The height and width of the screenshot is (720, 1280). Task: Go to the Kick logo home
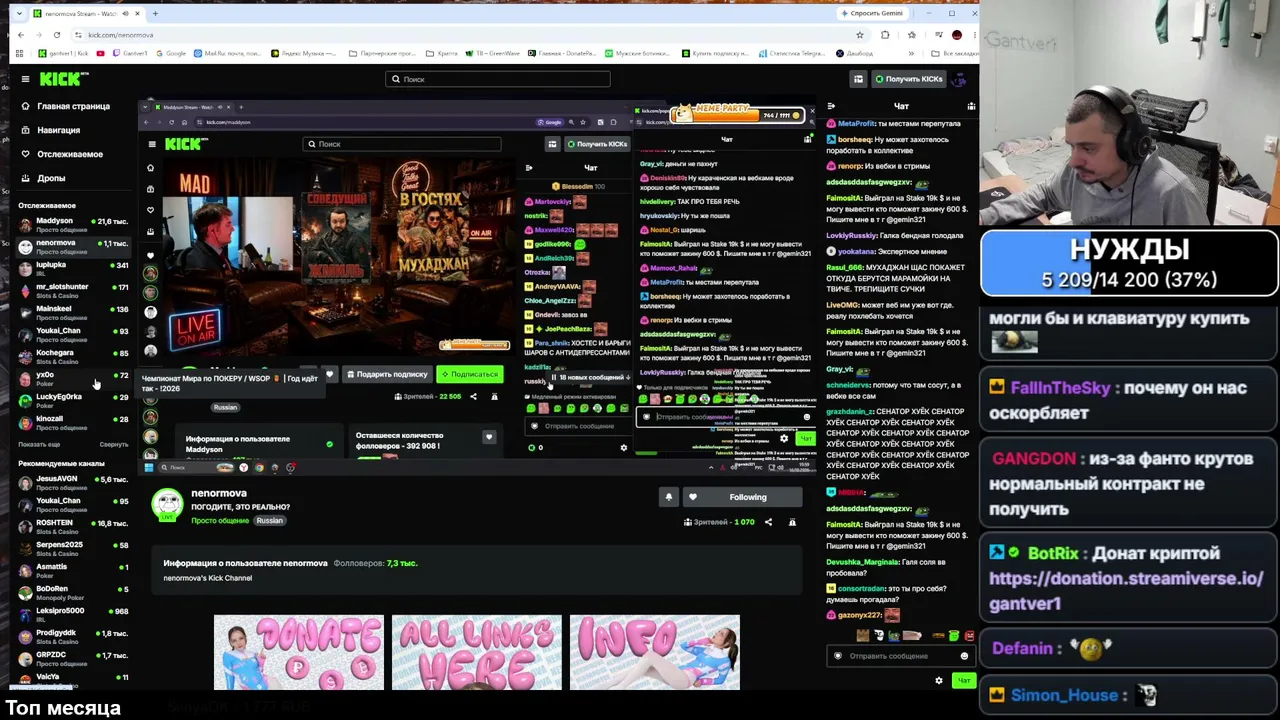point(64,78)
